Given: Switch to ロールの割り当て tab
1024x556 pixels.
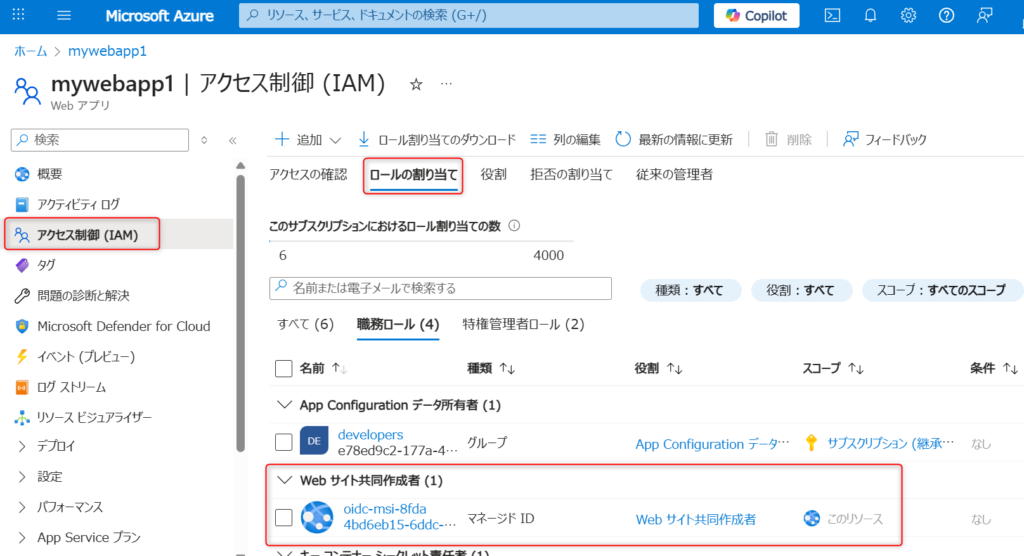Looking at the screenshot, I should [x=413, y=175].
